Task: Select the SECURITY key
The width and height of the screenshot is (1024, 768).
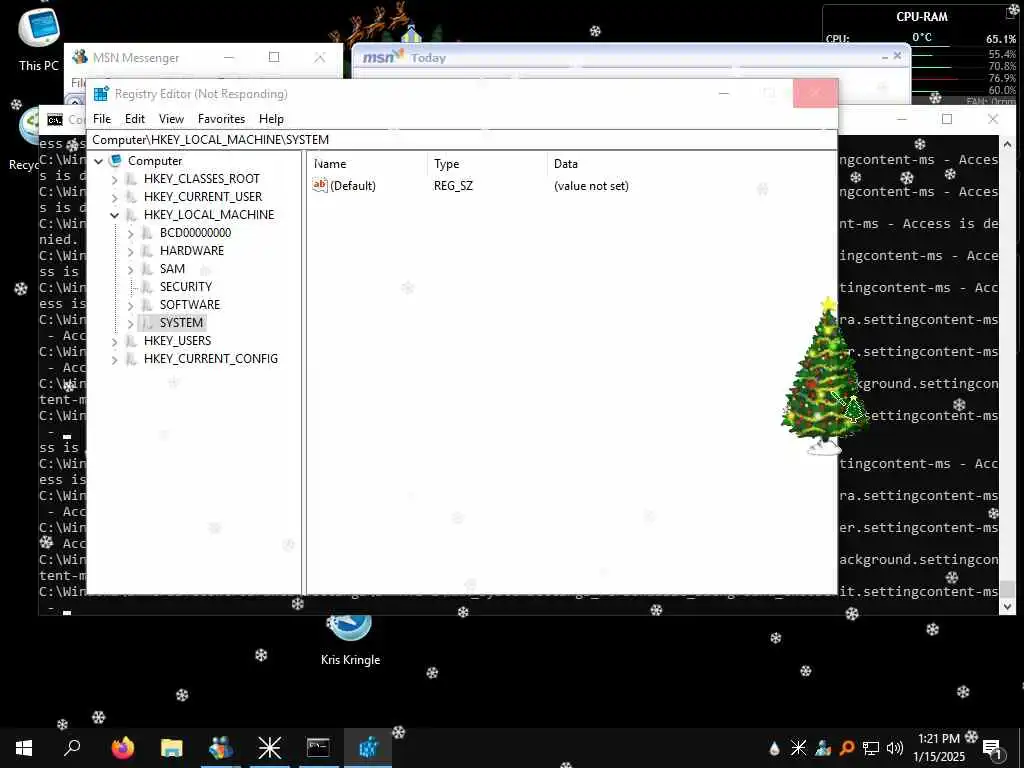Action: click(x=185, y=287)
